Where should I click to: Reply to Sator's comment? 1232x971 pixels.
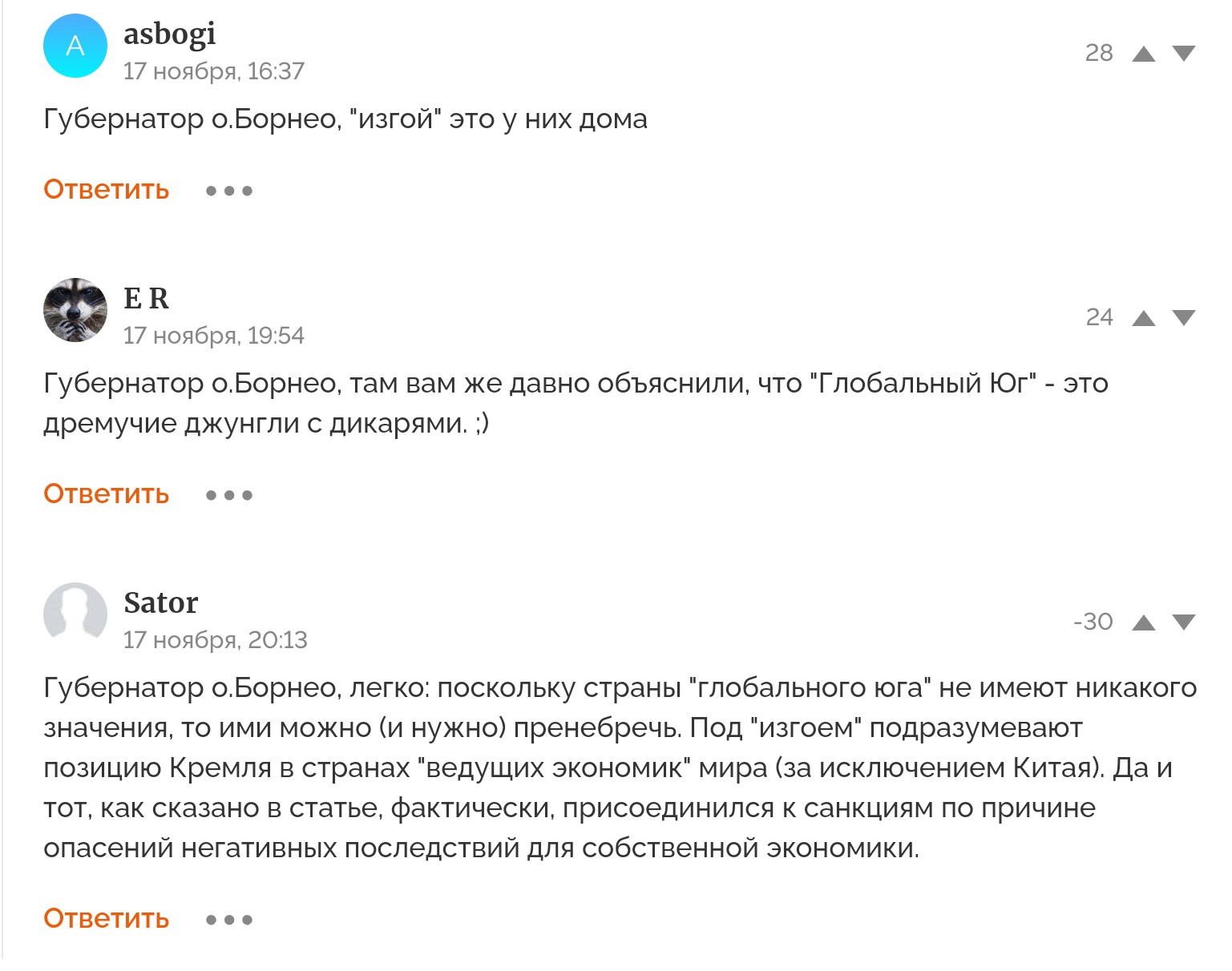[x=106, y=919]
